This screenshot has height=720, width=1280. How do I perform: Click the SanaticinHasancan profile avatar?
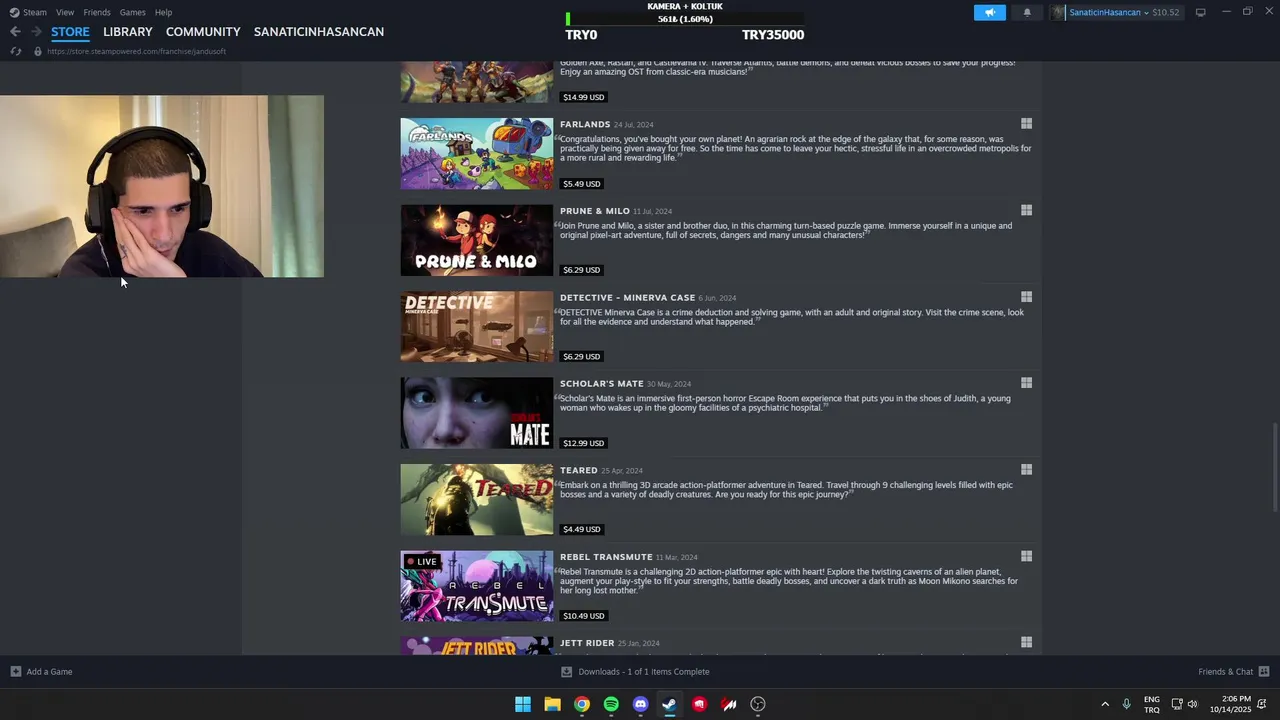(x=1059, y=12)
